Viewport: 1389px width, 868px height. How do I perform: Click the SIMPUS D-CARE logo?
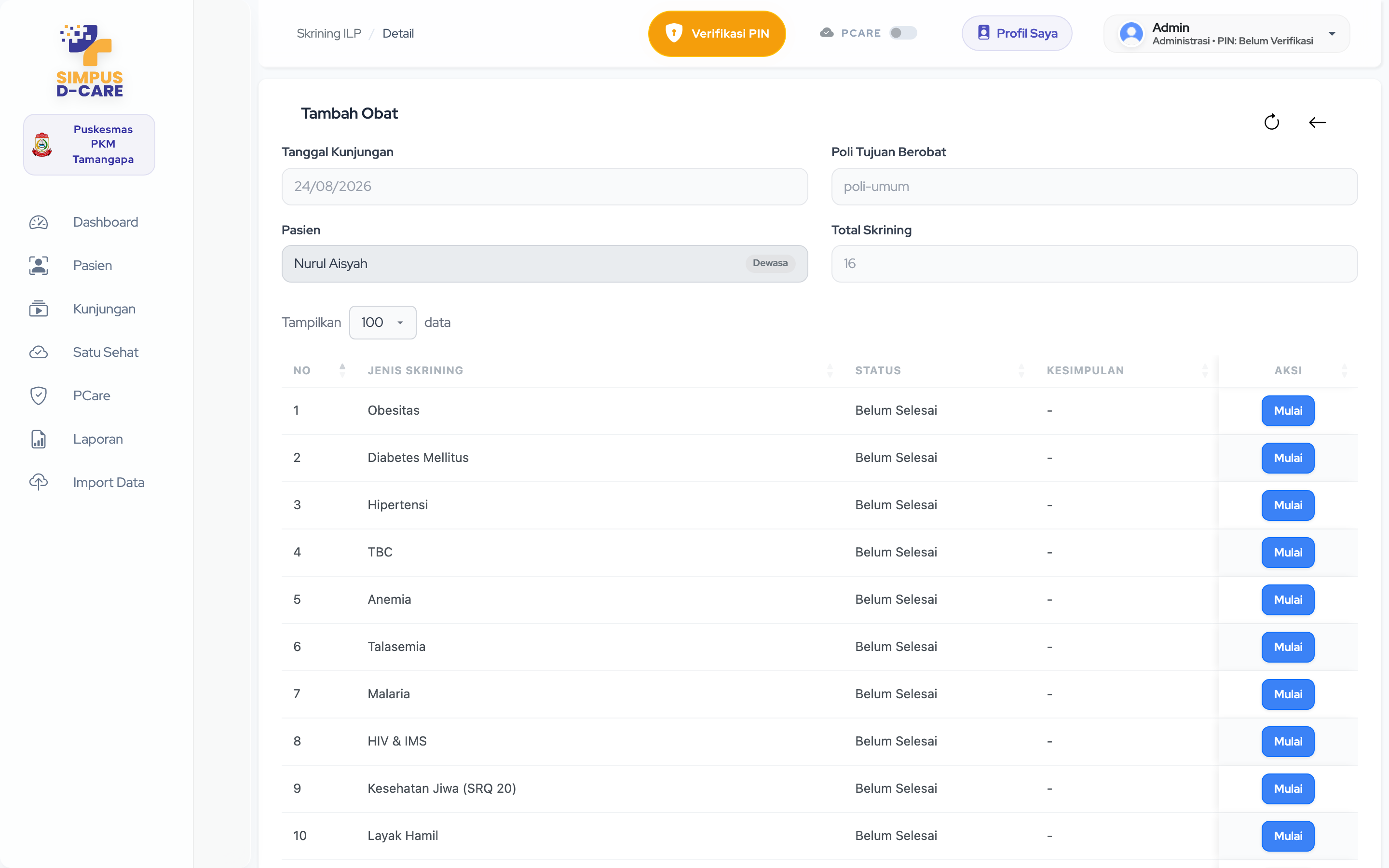pyautogui.click(x=90, y=60)
